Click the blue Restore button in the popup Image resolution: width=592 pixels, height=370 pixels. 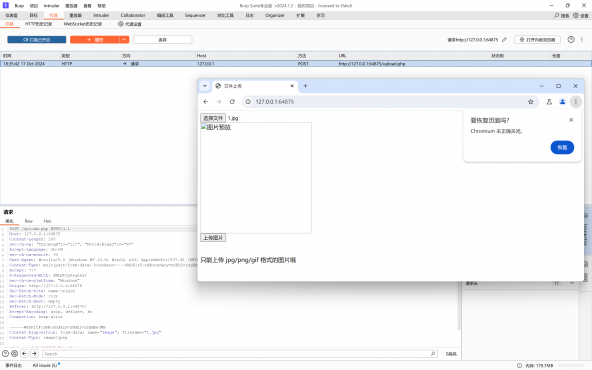(562, 147)
